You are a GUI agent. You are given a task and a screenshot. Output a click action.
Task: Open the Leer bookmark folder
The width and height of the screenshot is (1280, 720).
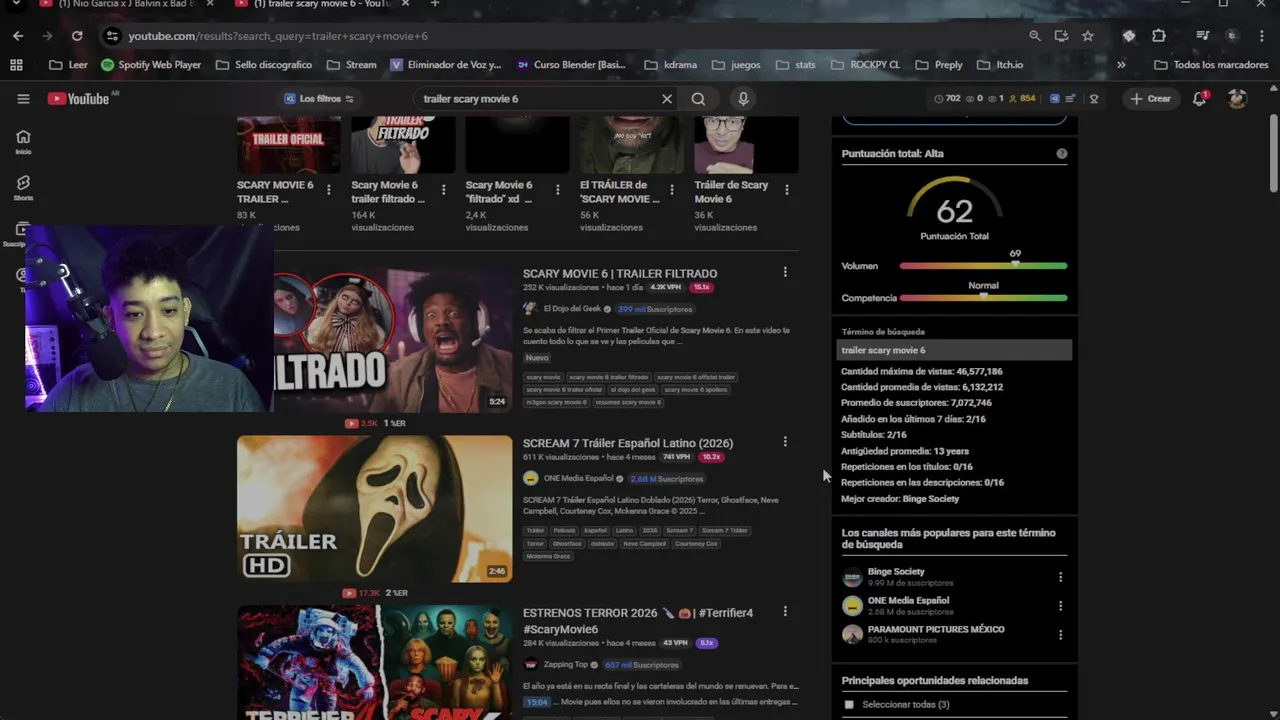(x=69, y=64)
